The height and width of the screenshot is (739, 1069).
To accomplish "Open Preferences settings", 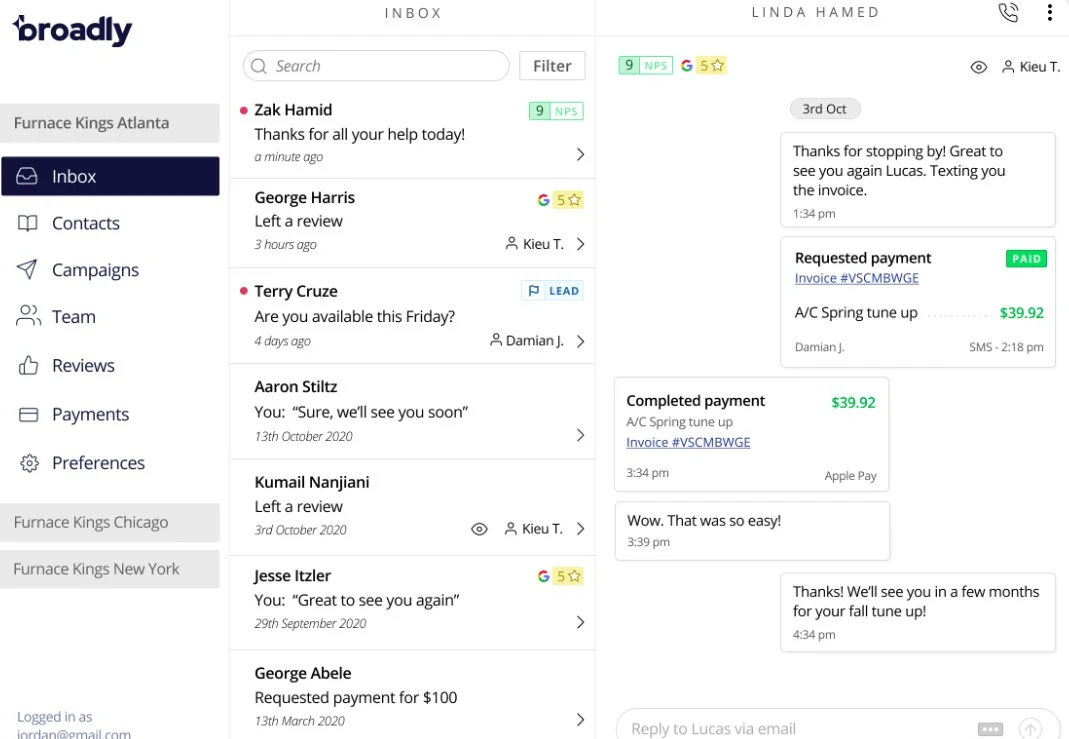I will [x=98, y=464].
